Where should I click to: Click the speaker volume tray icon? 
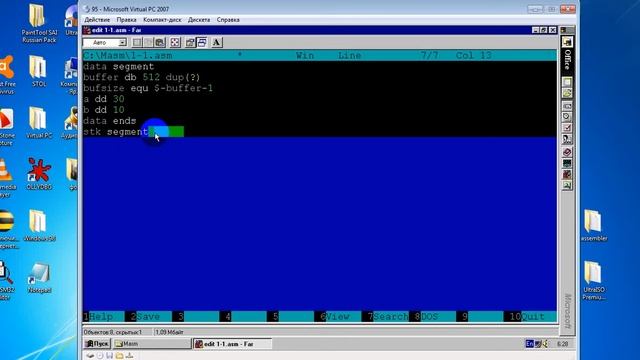point(546,344)
